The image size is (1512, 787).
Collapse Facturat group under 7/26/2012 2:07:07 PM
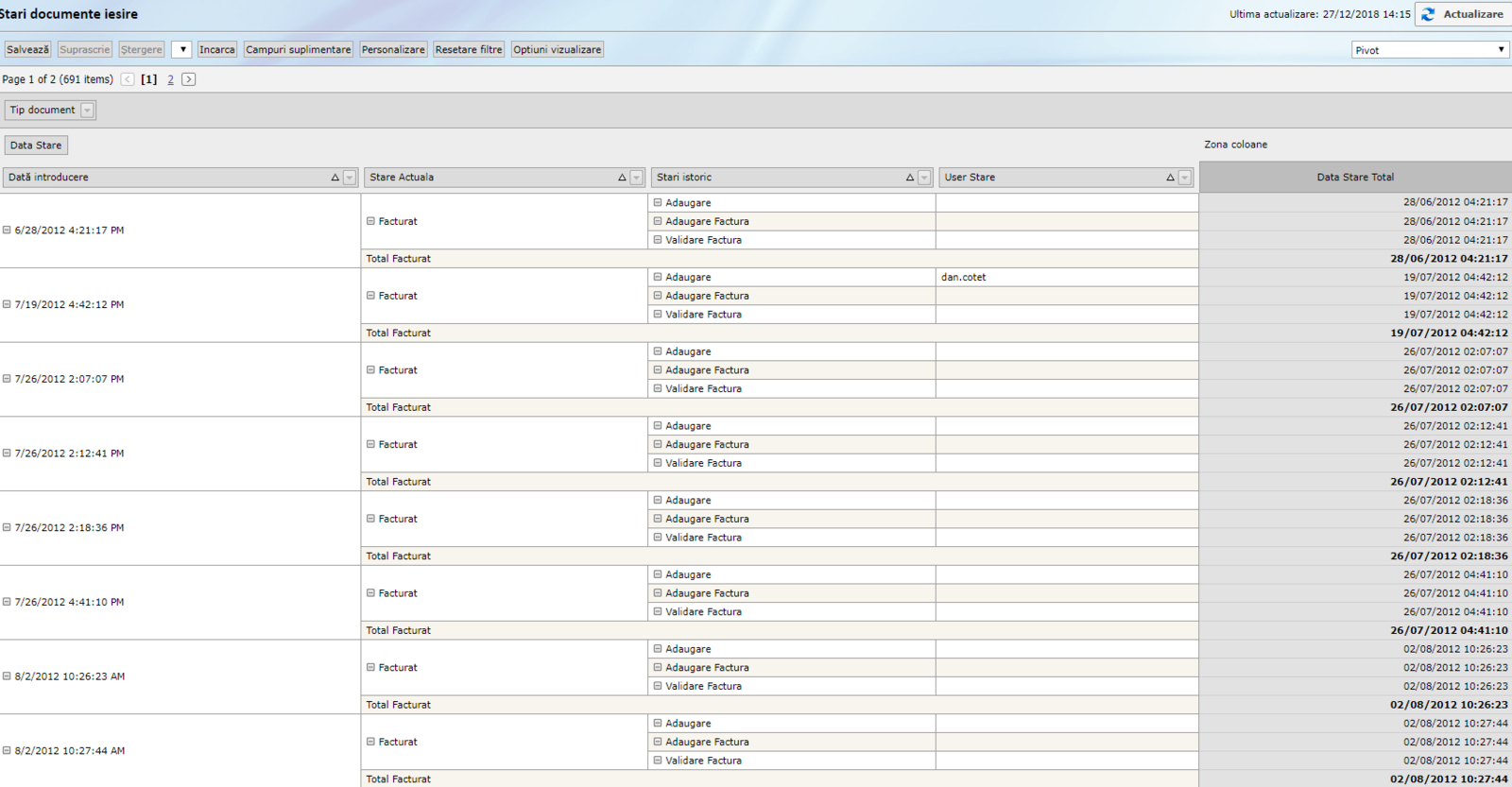pos(370,370)
